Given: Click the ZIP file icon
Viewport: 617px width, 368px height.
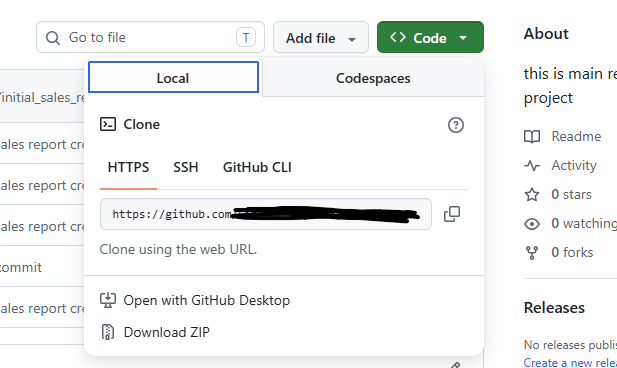Looking at the screenshot, I should click(108, 332).
